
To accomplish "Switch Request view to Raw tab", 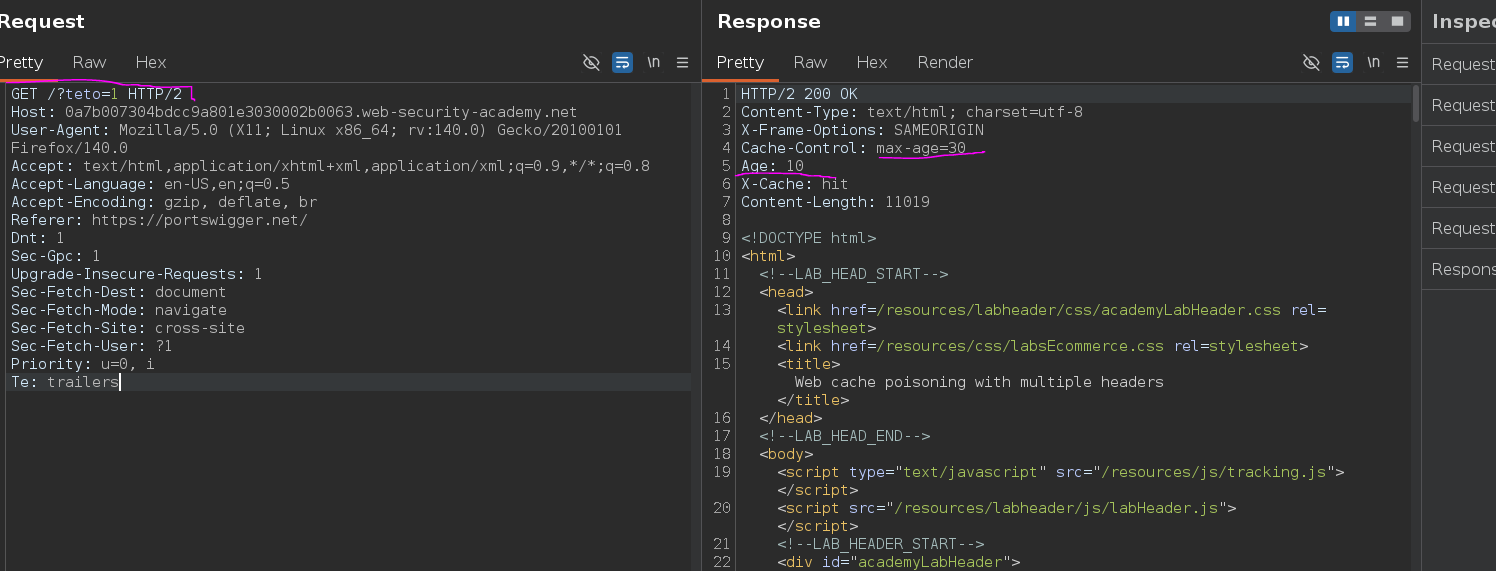I will click(89, 62).
